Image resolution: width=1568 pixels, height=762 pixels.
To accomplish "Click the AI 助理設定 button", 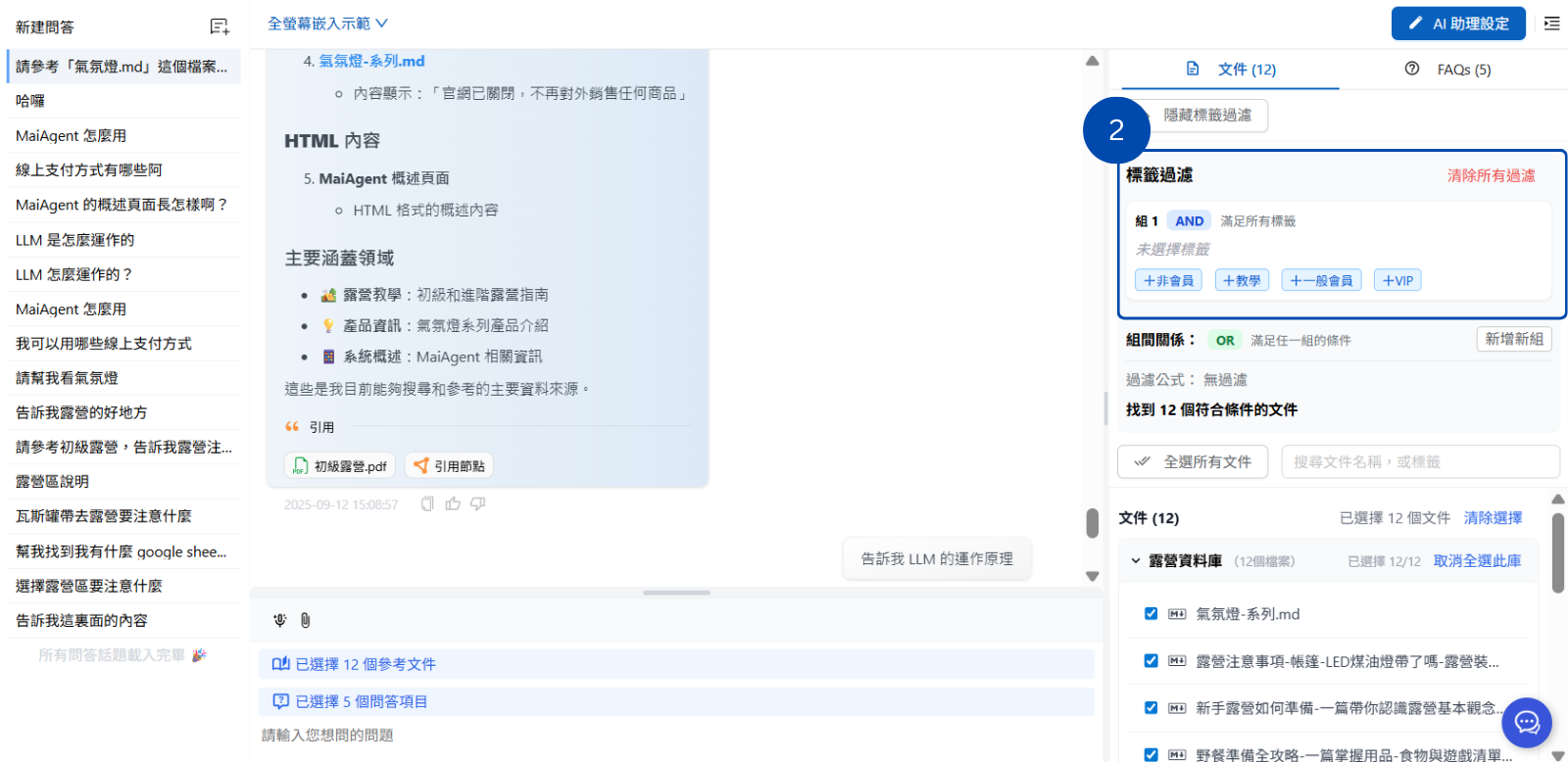I will (x=1457, y=24).
